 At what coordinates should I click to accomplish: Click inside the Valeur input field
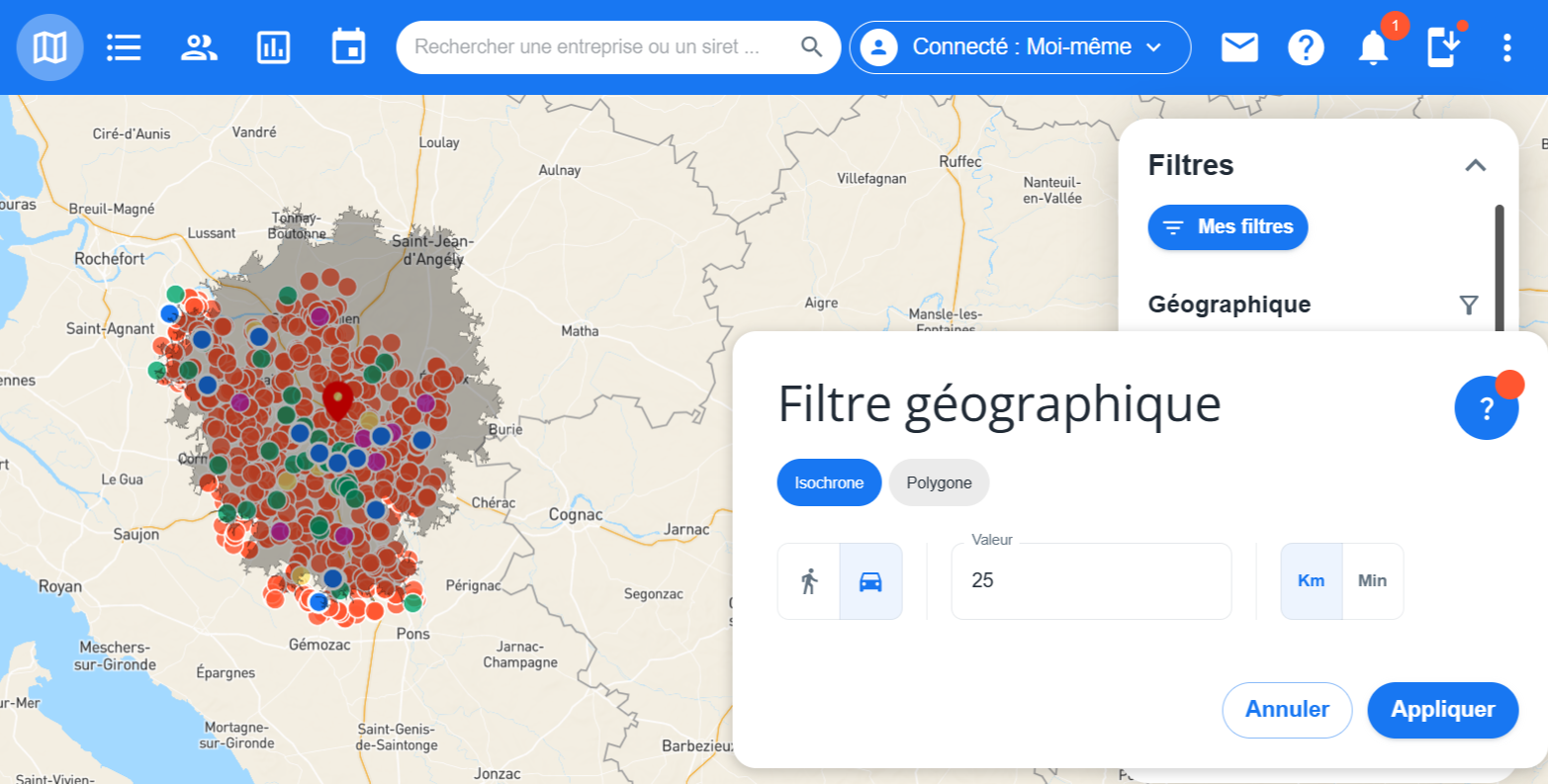1091,580
